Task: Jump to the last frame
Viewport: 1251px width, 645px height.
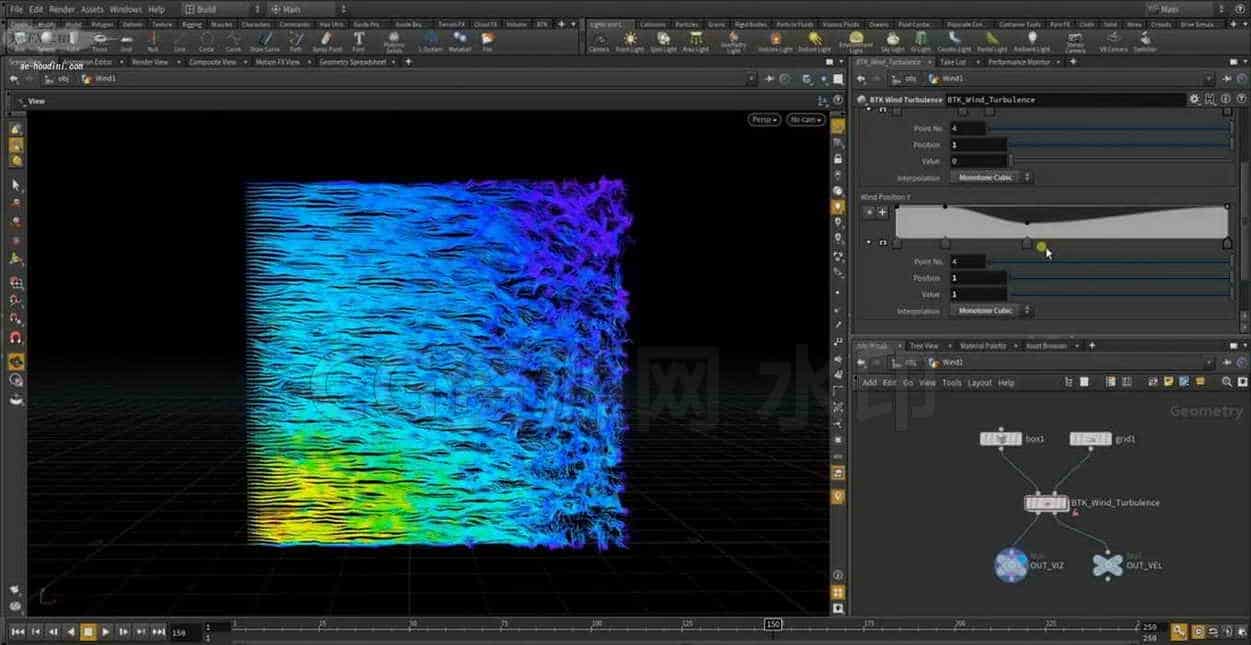Action: pyautogui.click(x=159, y=632)
